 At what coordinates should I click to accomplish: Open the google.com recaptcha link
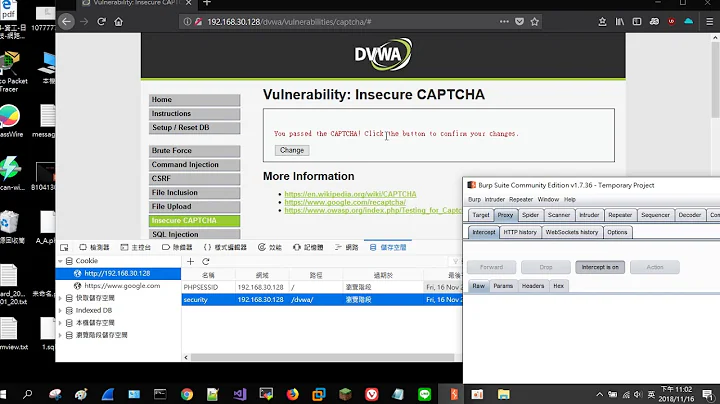(345, 202)
